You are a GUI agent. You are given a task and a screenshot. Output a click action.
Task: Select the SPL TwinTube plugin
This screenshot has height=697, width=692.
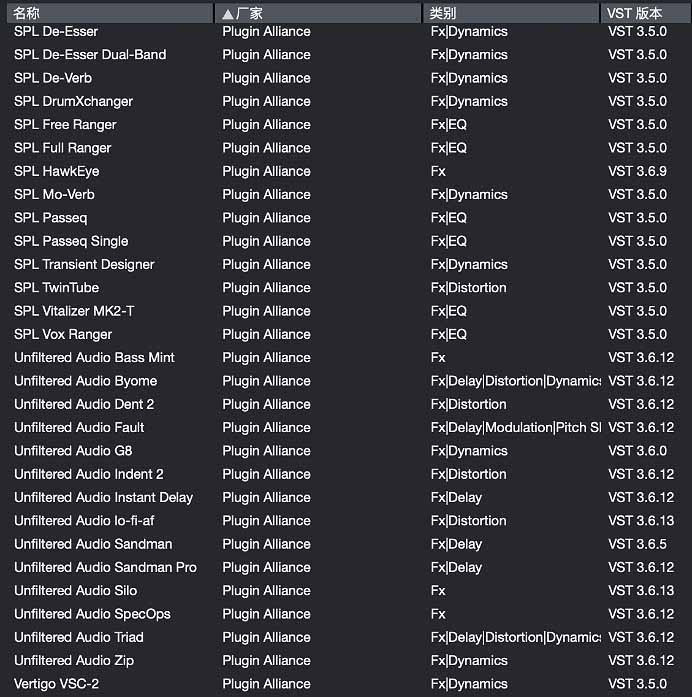coord(346,288)
